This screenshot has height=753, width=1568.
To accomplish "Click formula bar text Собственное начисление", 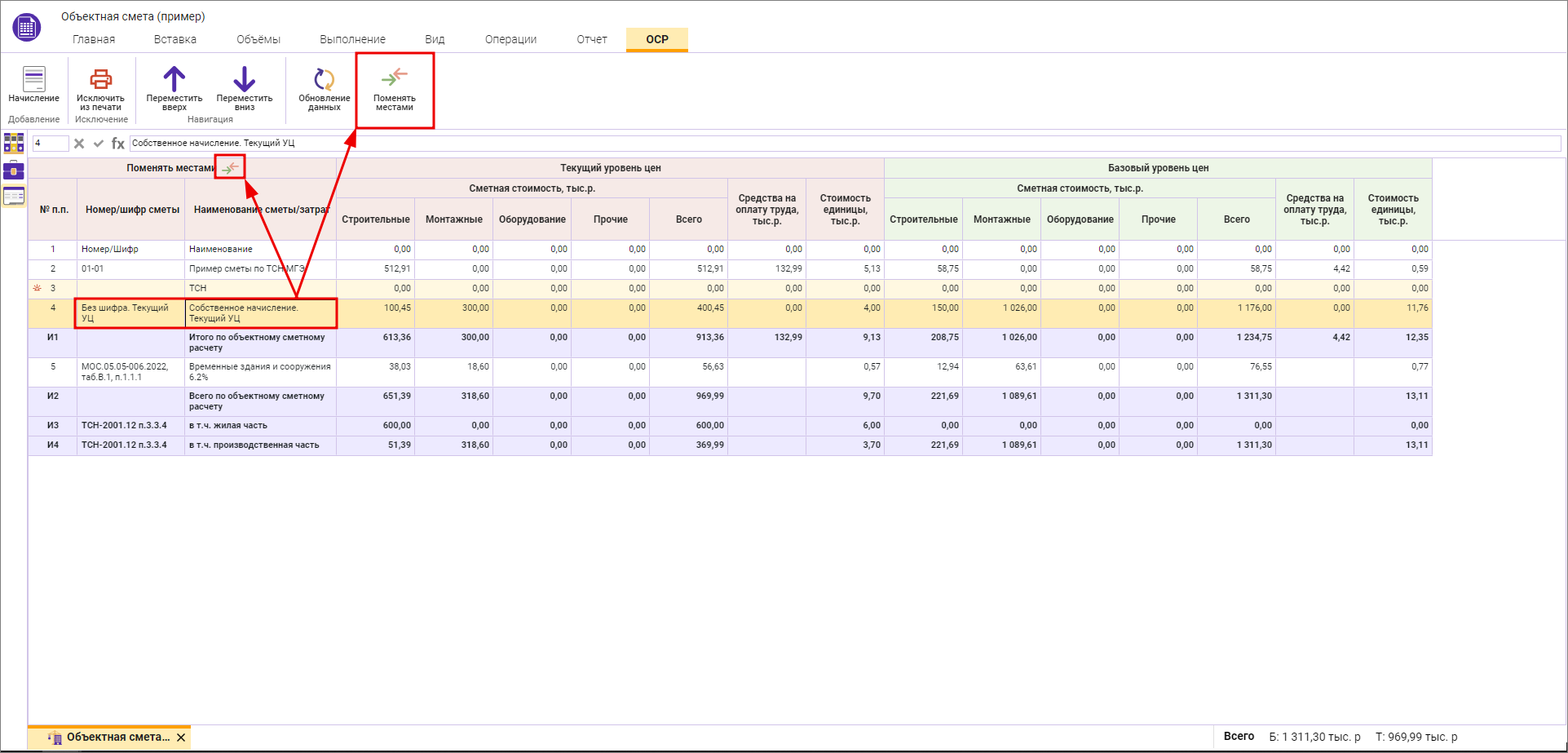I will pos(214,144).
